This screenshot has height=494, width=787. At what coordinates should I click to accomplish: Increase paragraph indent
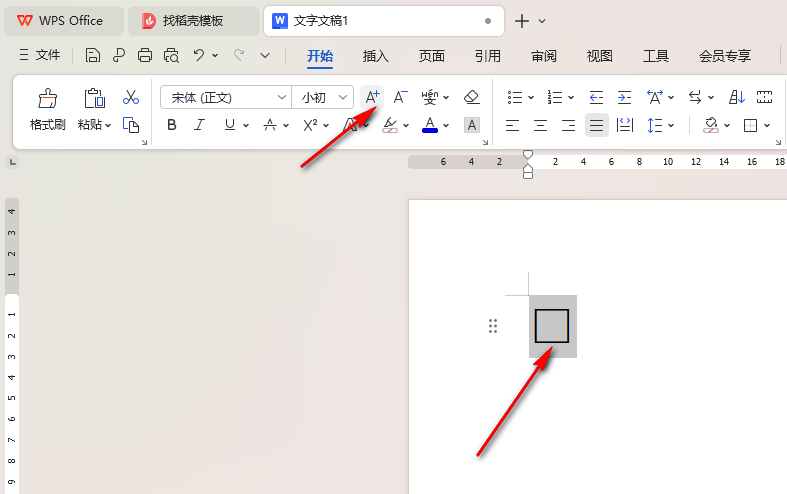tap(624, 97)
